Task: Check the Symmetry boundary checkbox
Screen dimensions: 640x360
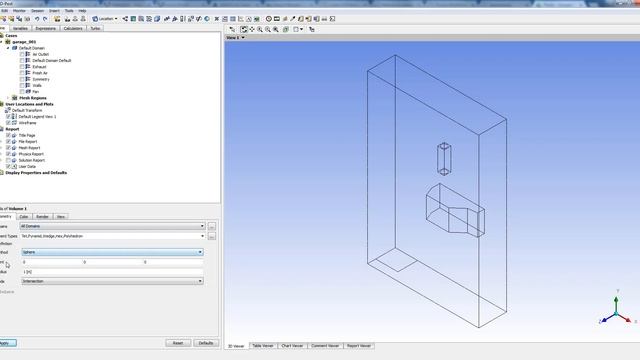Action: click(22, 79)
